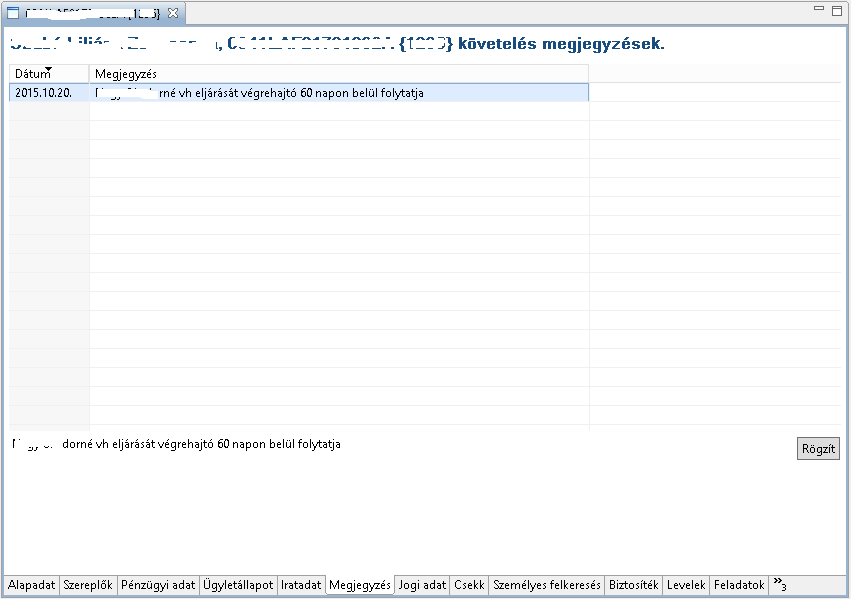Select the 2015.10.20. note row

298,93
